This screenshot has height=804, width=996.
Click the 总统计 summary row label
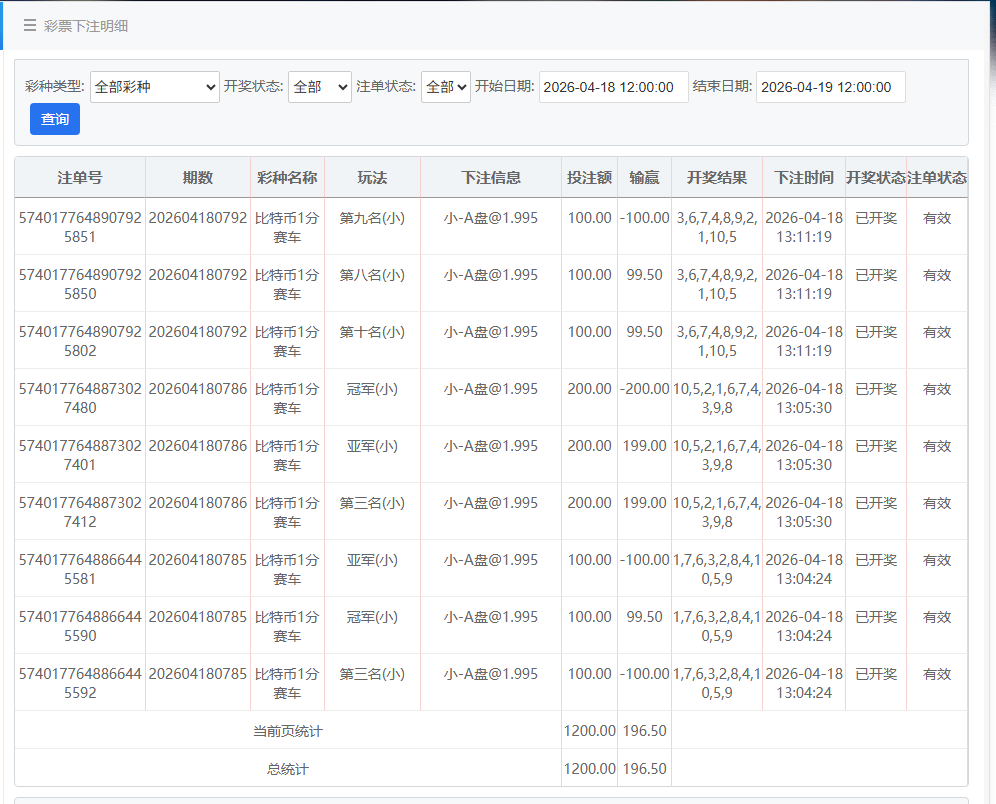pos(288,769)
